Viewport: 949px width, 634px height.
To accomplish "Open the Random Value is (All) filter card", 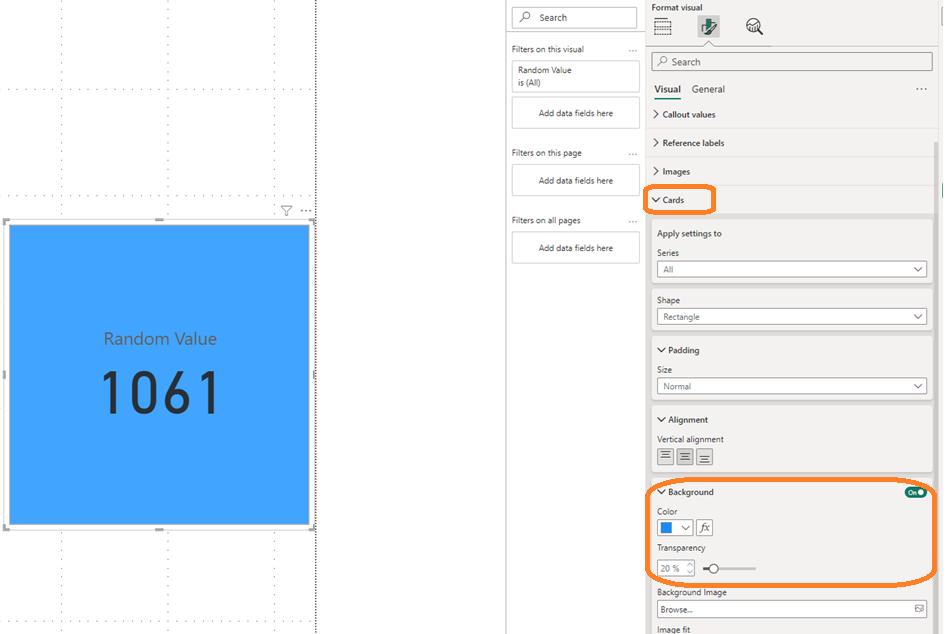I will (x=576, y=76).
